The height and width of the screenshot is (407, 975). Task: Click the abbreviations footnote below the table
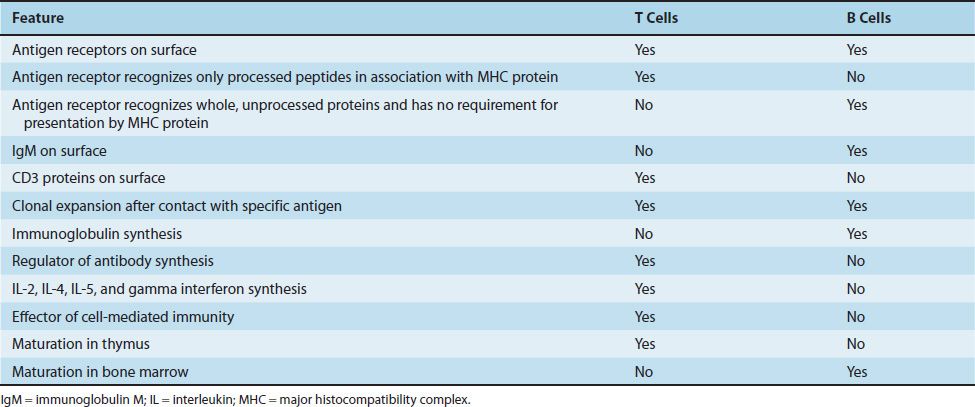(235, 399)
